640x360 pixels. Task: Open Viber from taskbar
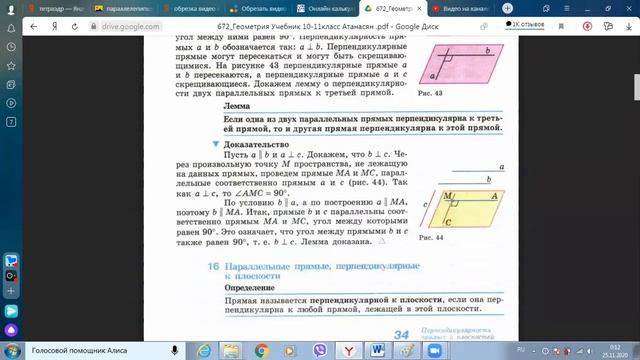tap(320, 351)
